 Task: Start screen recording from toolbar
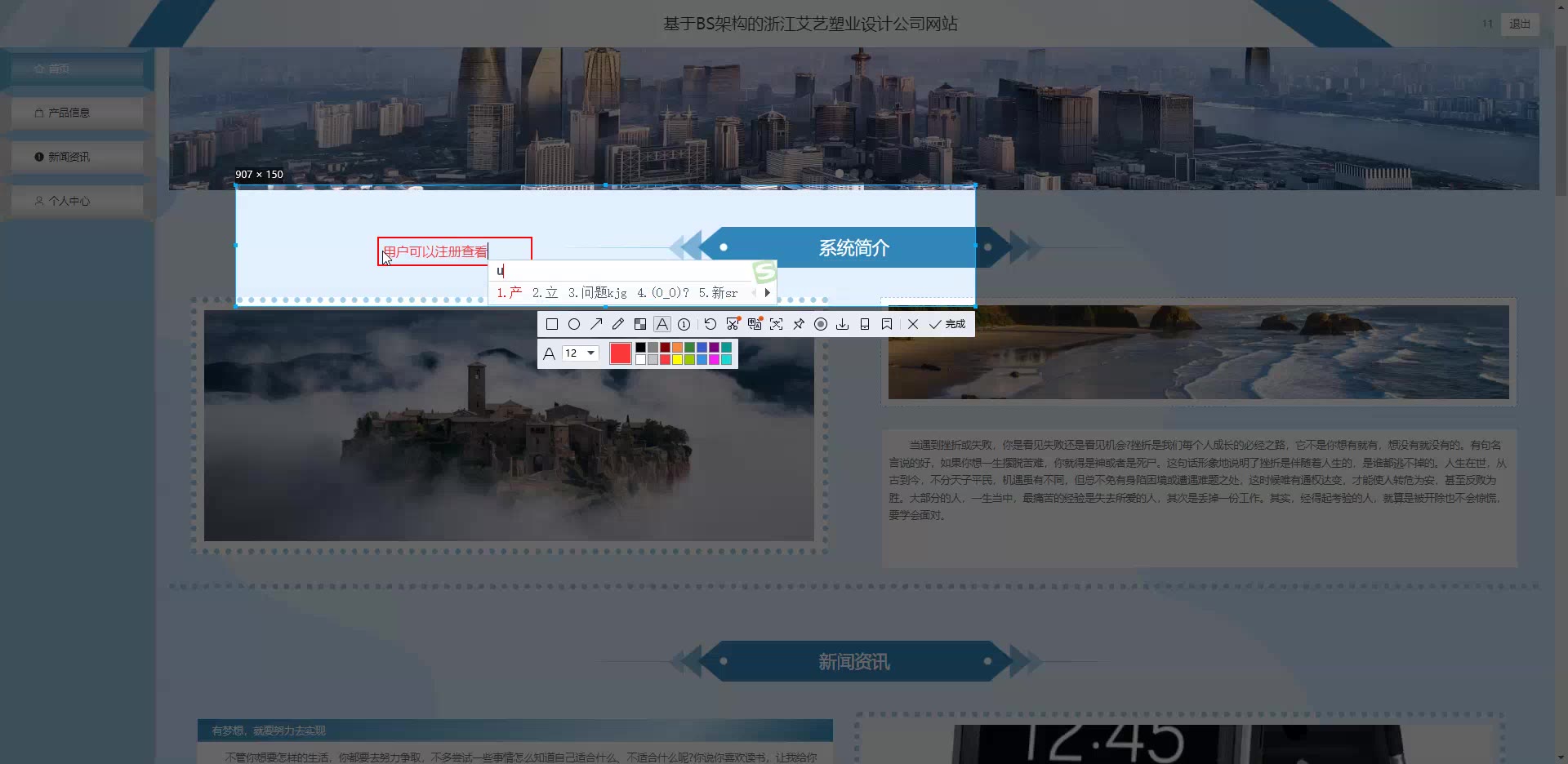point(821,324)
